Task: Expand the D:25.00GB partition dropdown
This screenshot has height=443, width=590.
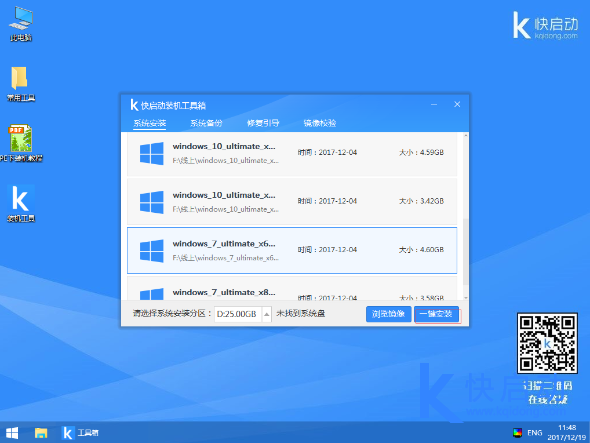Action: coord(266,314)
